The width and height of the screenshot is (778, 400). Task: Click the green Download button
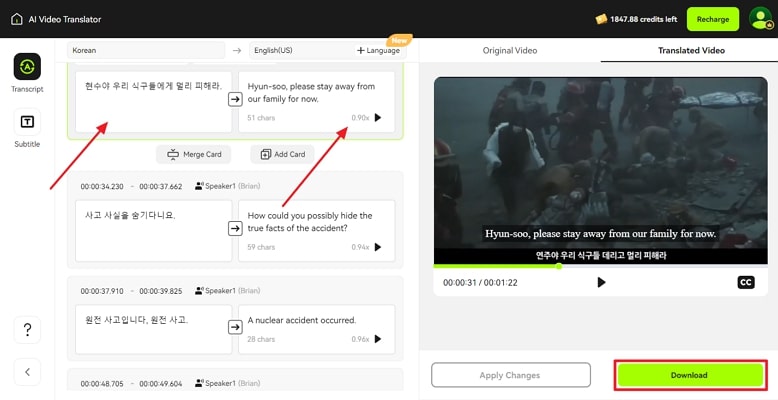689,375
